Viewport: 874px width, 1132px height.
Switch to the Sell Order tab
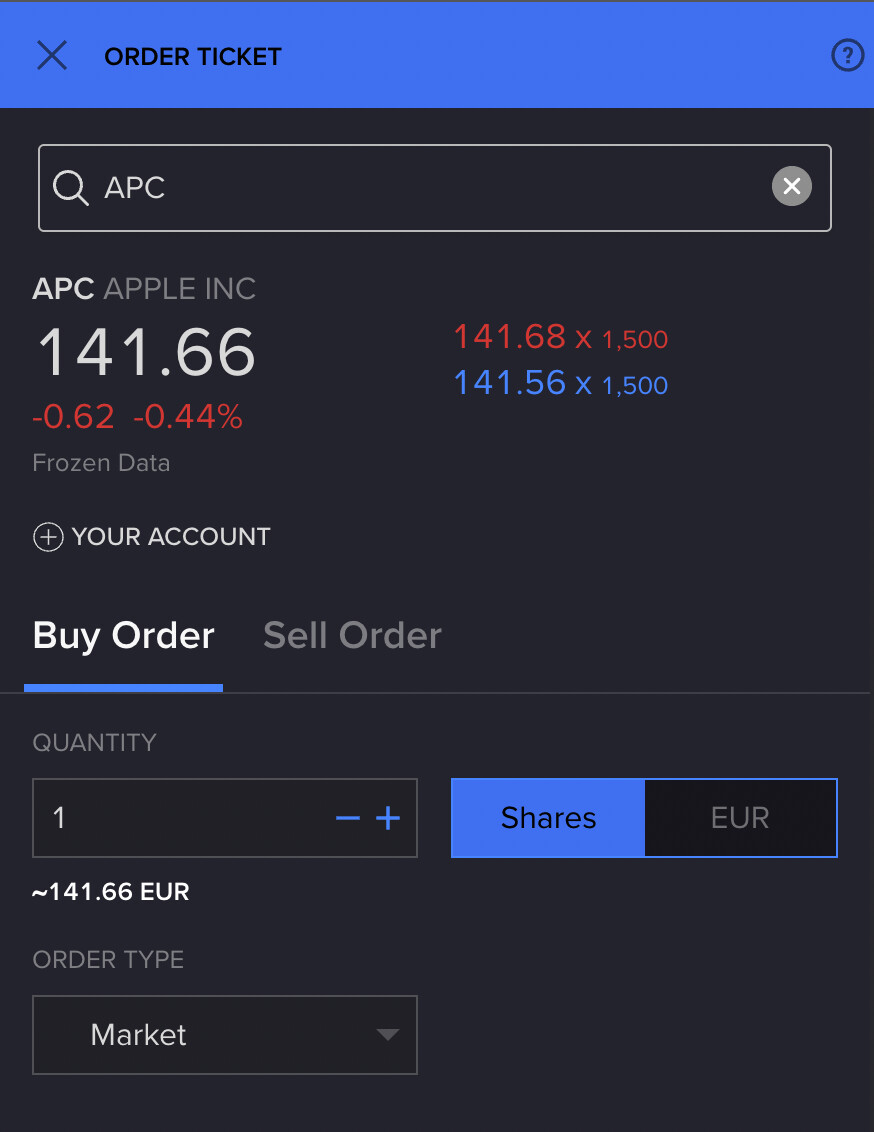point(352,636)
